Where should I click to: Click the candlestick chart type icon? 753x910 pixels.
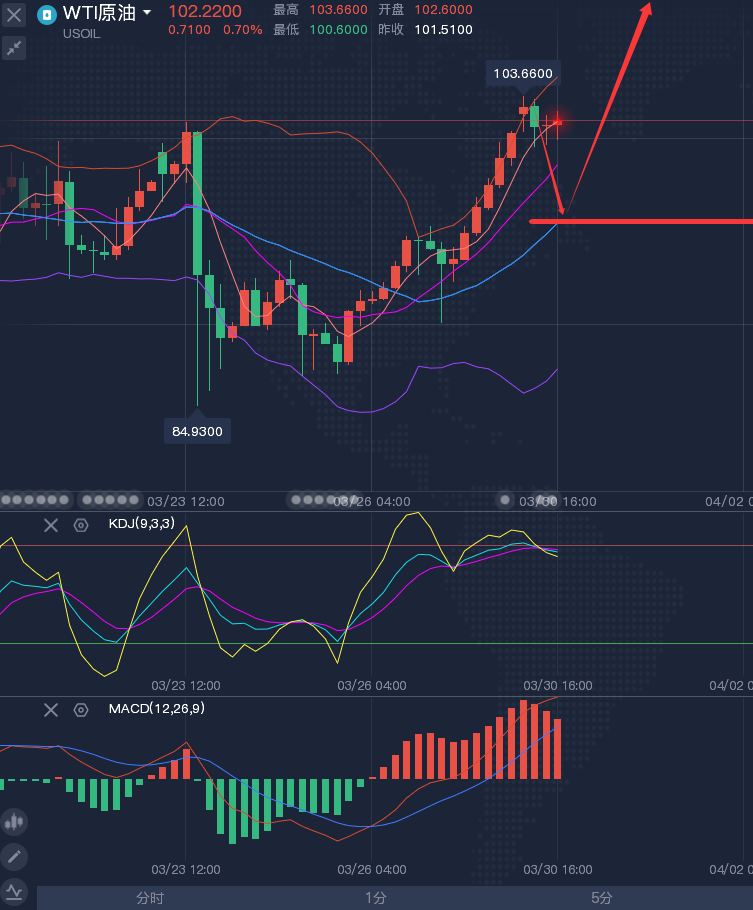pos(14,822)
